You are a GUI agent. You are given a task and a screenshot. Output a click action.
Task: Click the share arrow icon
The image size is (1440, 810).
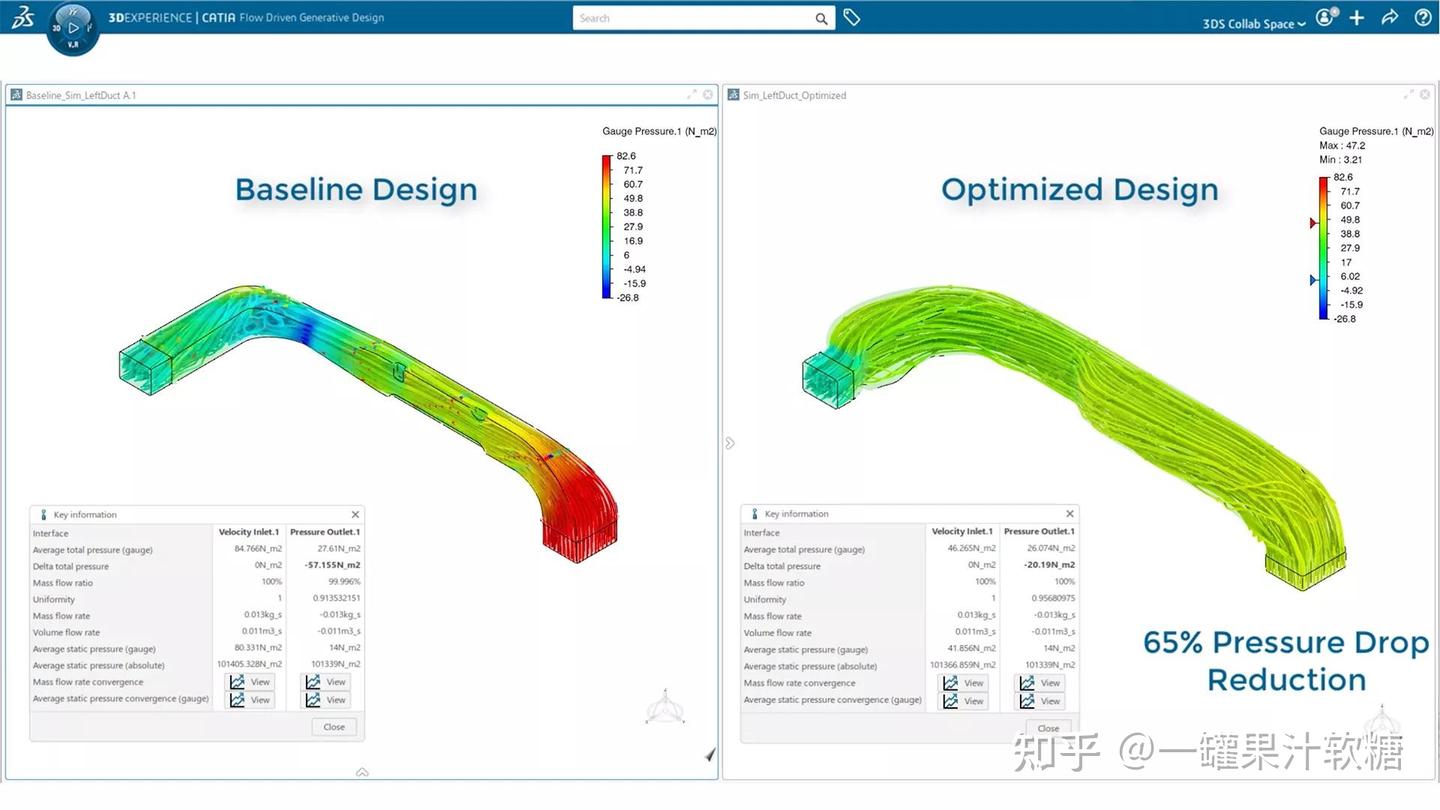point(1389,18)
